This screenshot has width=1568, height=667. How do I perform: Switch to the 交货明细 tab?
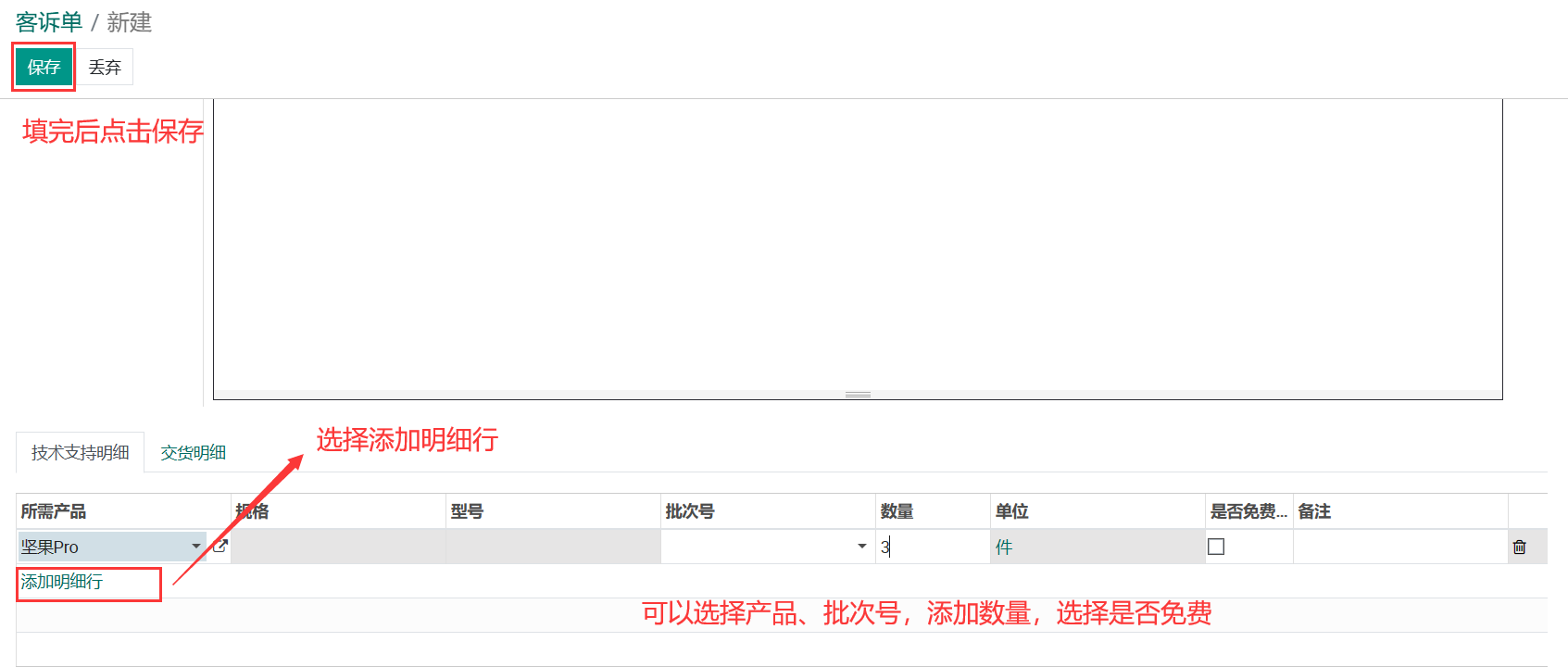193,453
